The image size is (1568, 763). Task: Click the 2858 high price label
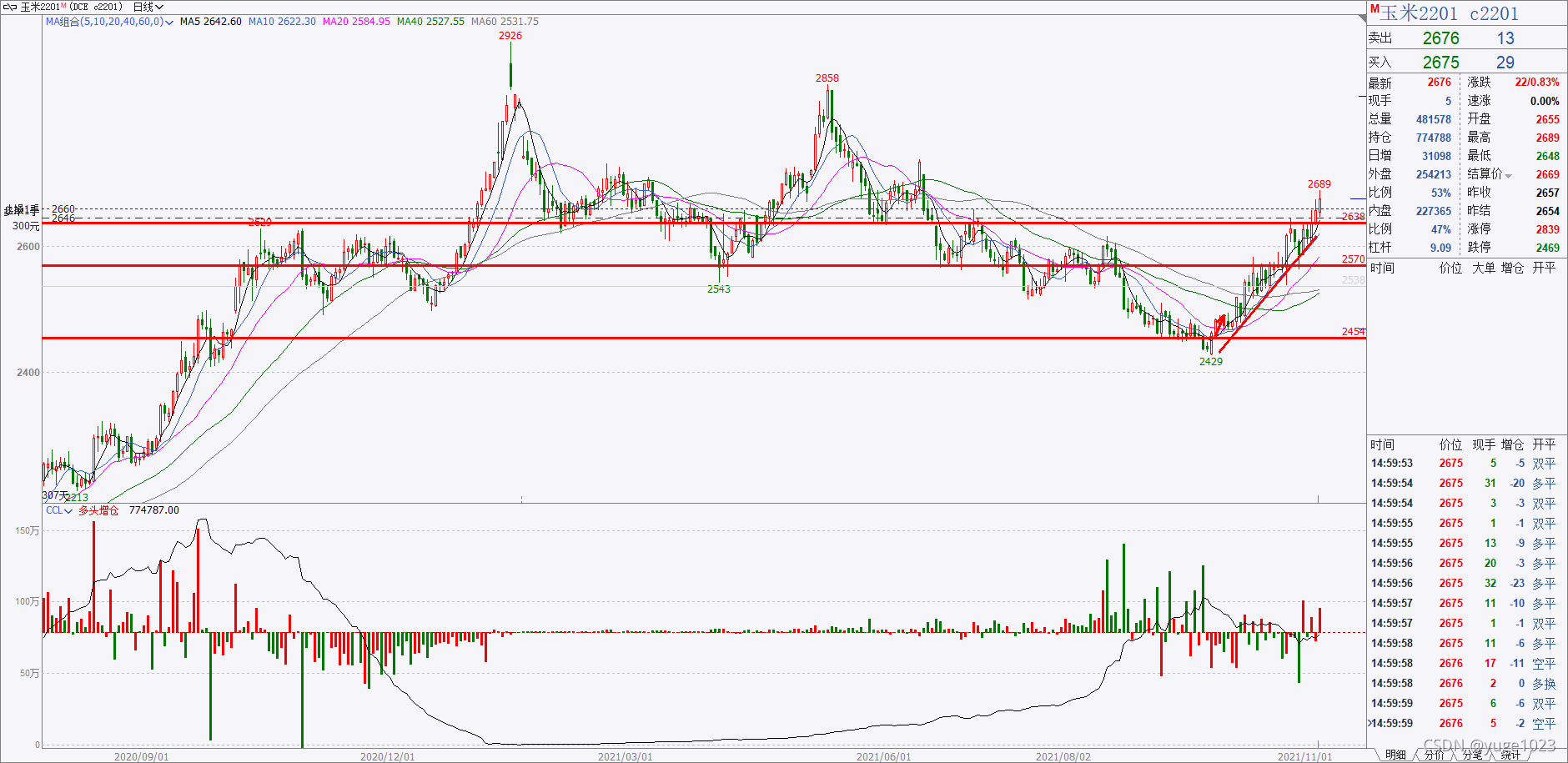(x=827, y=78)
